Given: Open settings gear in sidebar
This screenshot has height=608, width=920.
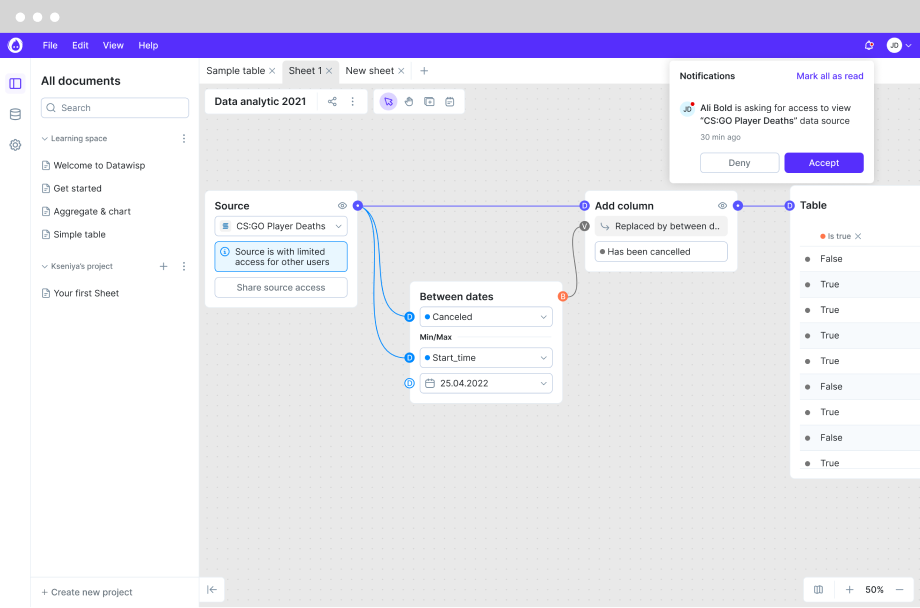Looking at the screenshot, I should click(x=15, y=145).
